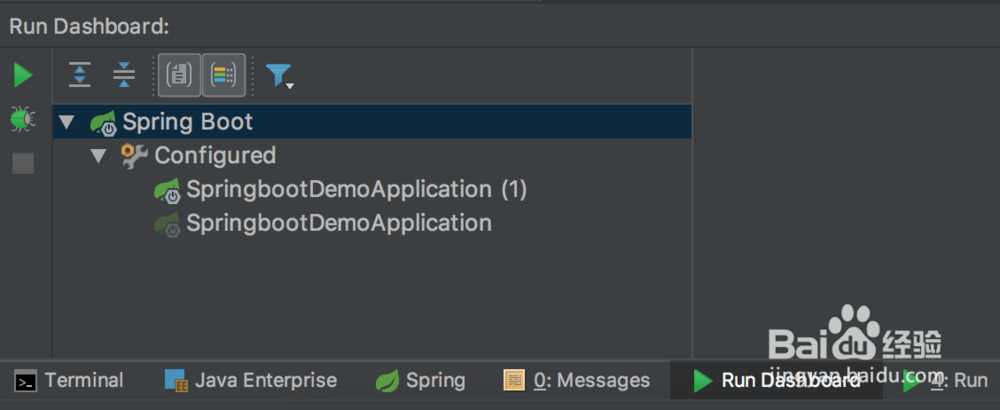Toggle group by run status button
The image size is (1000, 410).
point(224,75)
